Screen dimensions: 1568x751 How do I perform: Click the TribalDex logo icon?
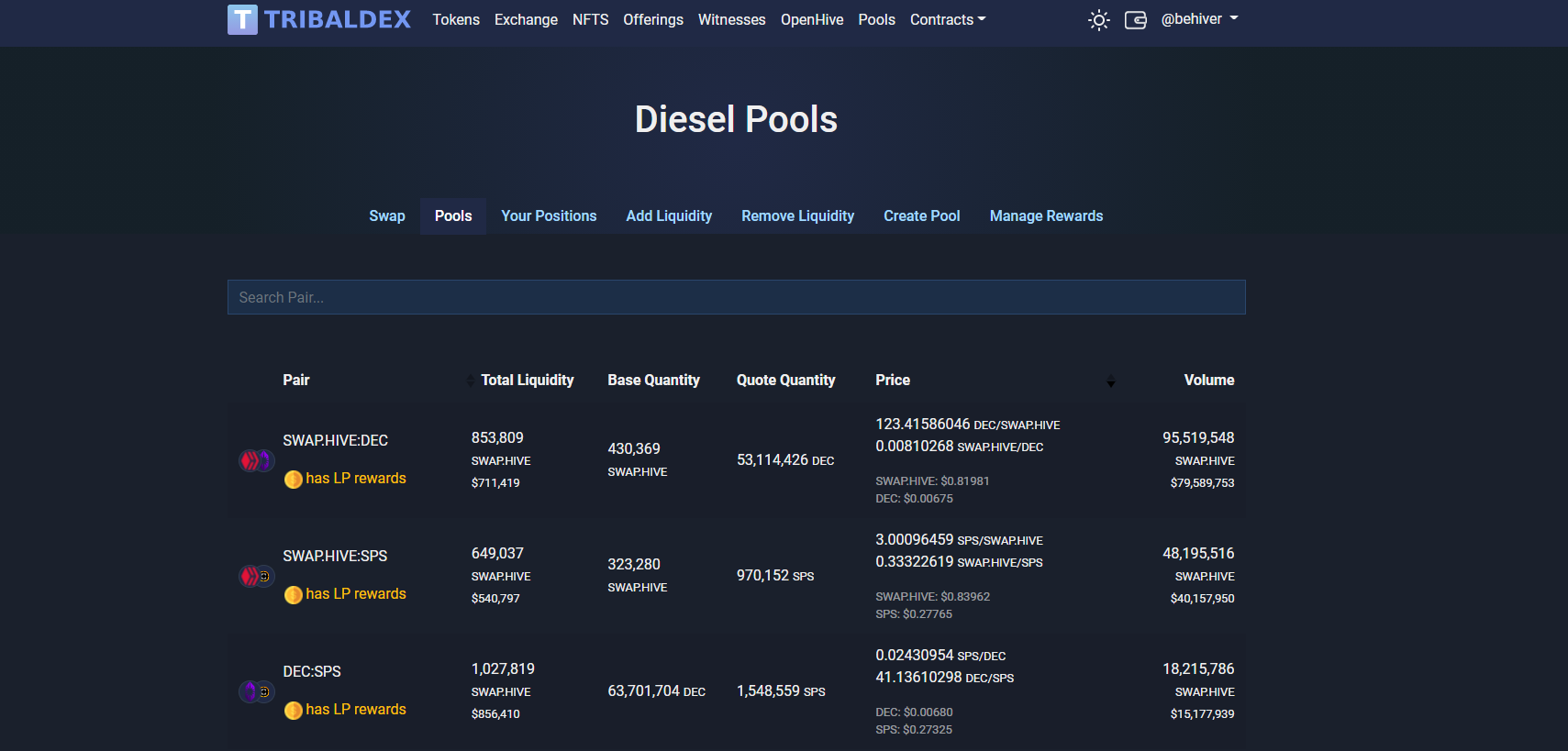(242, 19)
